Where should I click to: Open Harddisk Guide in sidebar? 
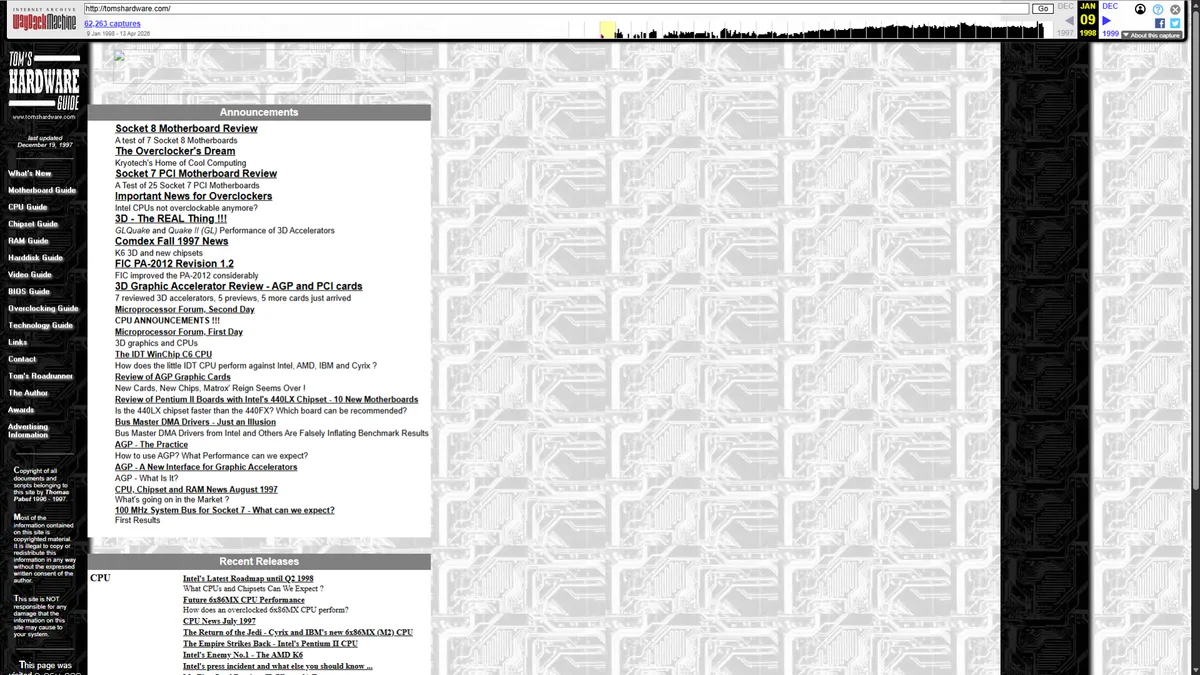click(x=36, y=258)
